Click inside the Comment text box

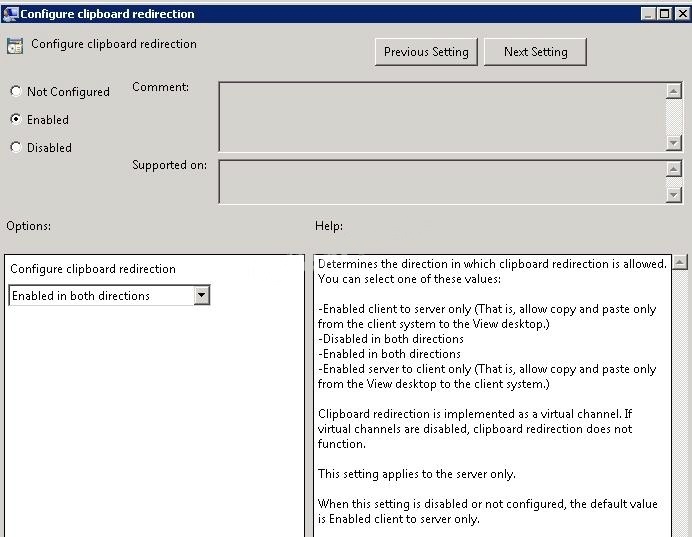tap(442, 116)
